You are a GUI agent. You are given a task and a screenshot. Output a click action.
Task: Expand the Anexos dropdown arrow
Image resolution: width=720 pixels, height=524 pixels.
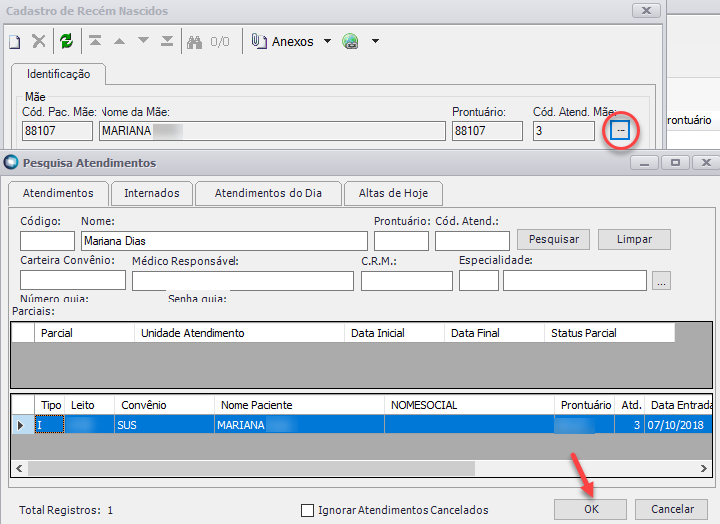[x=327, y=41]
